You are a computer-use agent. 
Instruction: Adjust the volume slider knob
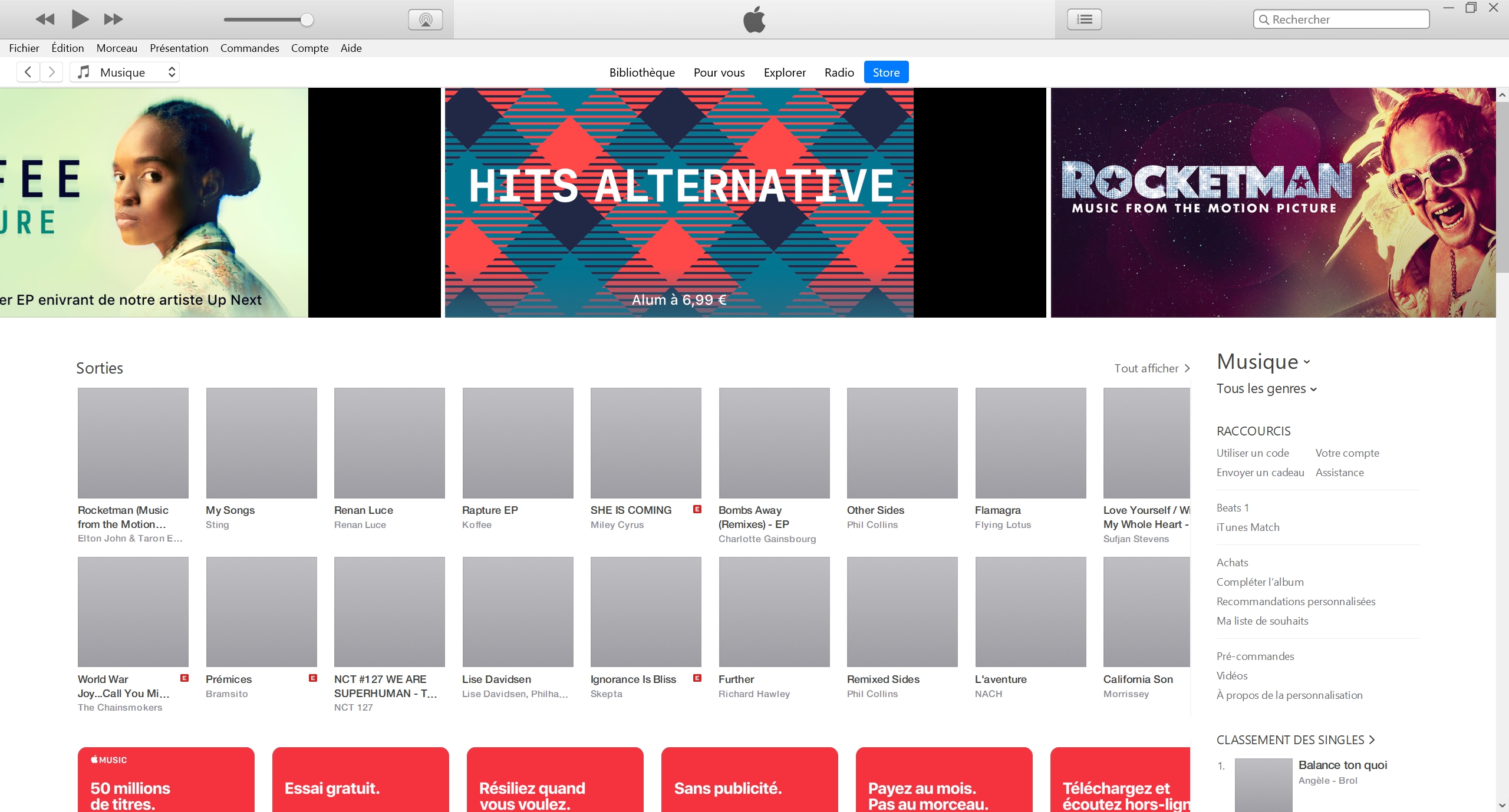(x=307, y=19)
